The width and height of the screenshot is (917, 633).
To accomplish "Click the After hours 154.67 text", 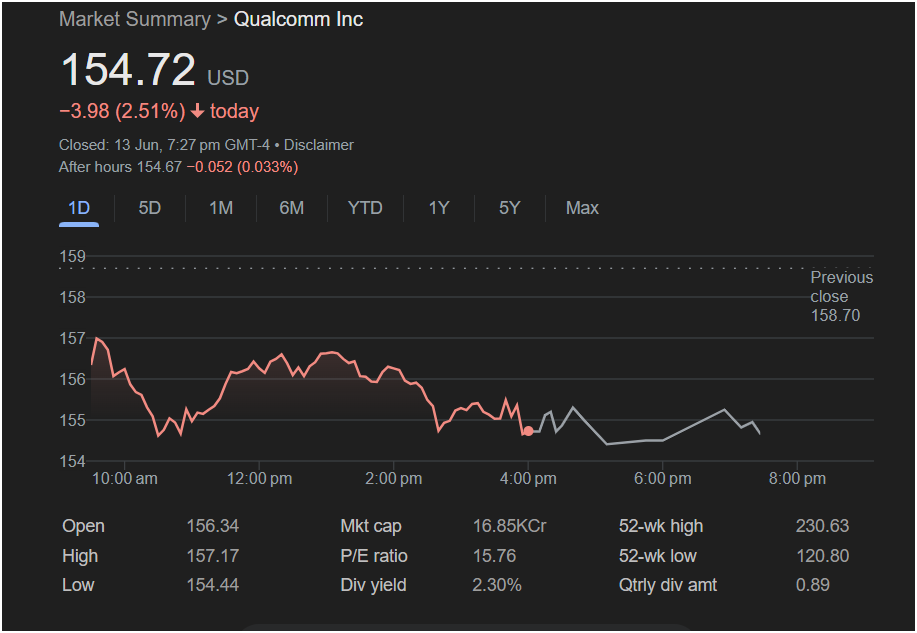I will click(120, 167).
